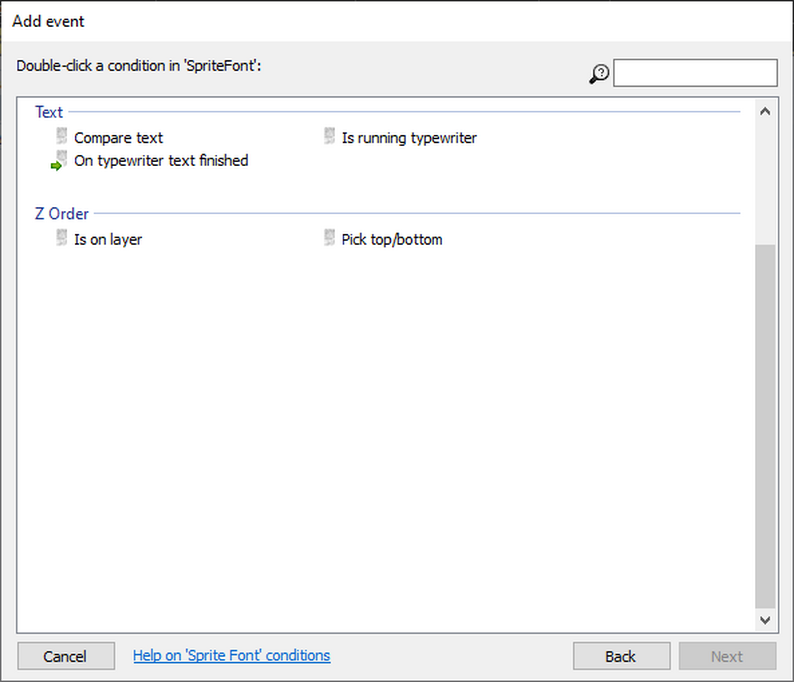Click the 'Text' category heading
This screenshot has height=682, width=794.
coord(49,112)
